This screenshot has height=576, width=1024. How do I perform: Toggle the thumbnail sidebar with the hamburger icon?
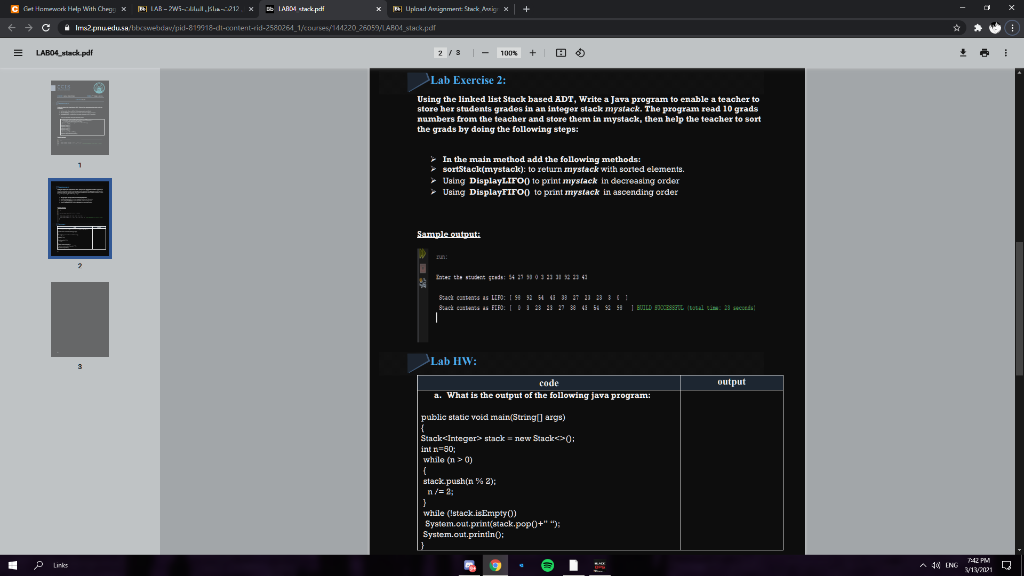(18, 53)
